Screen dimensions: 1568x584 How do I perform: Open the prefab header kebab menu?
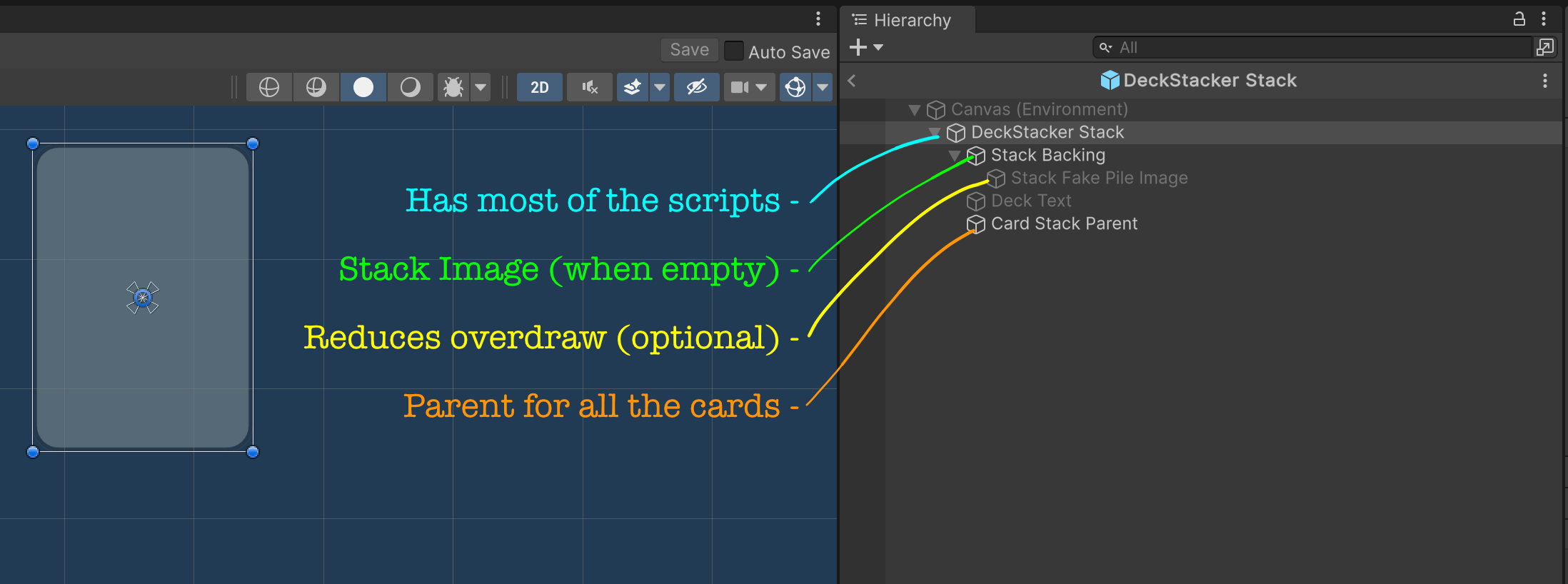point(1545,81)
